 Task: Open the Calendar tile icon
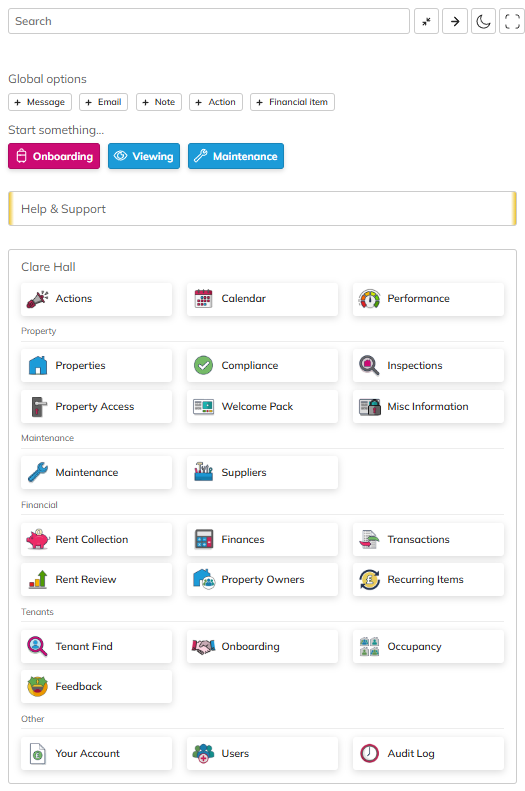[204, 299]
